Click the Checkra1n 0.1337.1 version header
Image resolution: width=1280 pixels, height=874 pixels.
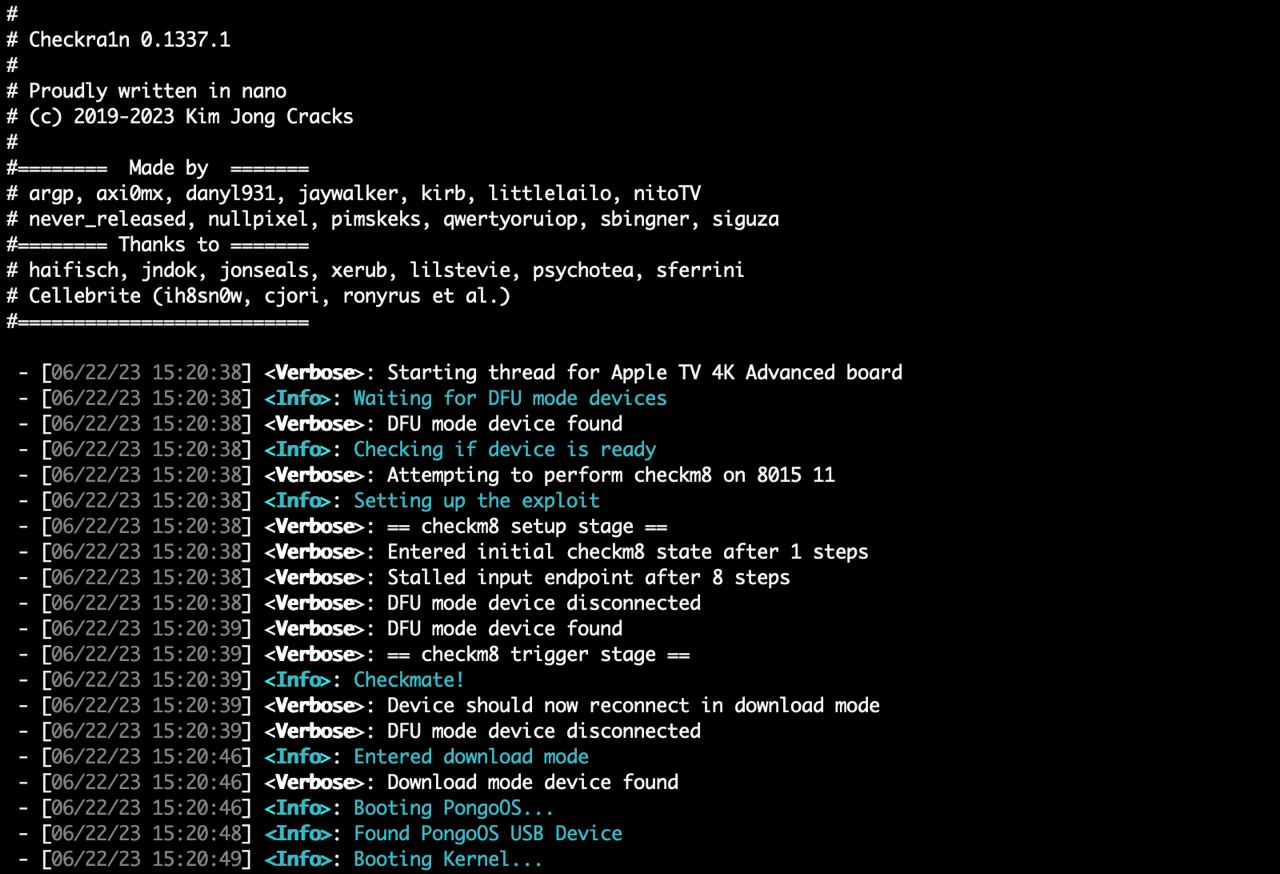click(129, 40)
